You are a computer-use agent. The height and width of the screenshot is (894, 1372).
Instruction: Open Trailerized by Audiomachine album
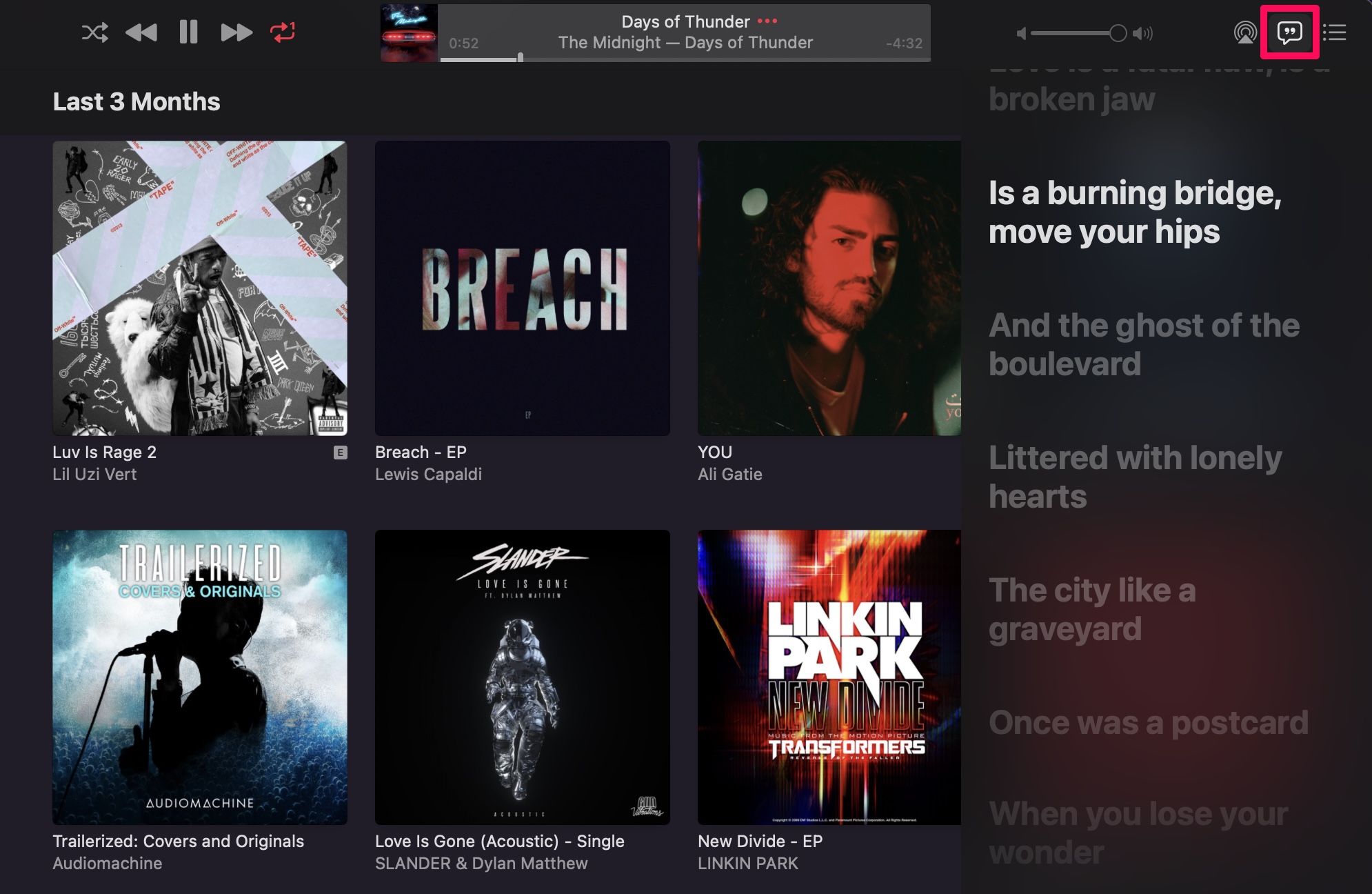tap(200, 677)
